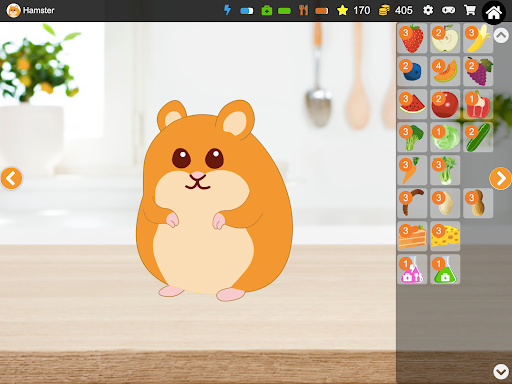Click the Hamster avatar icon
The image size is (512, 384).
[x=13, y=11]
